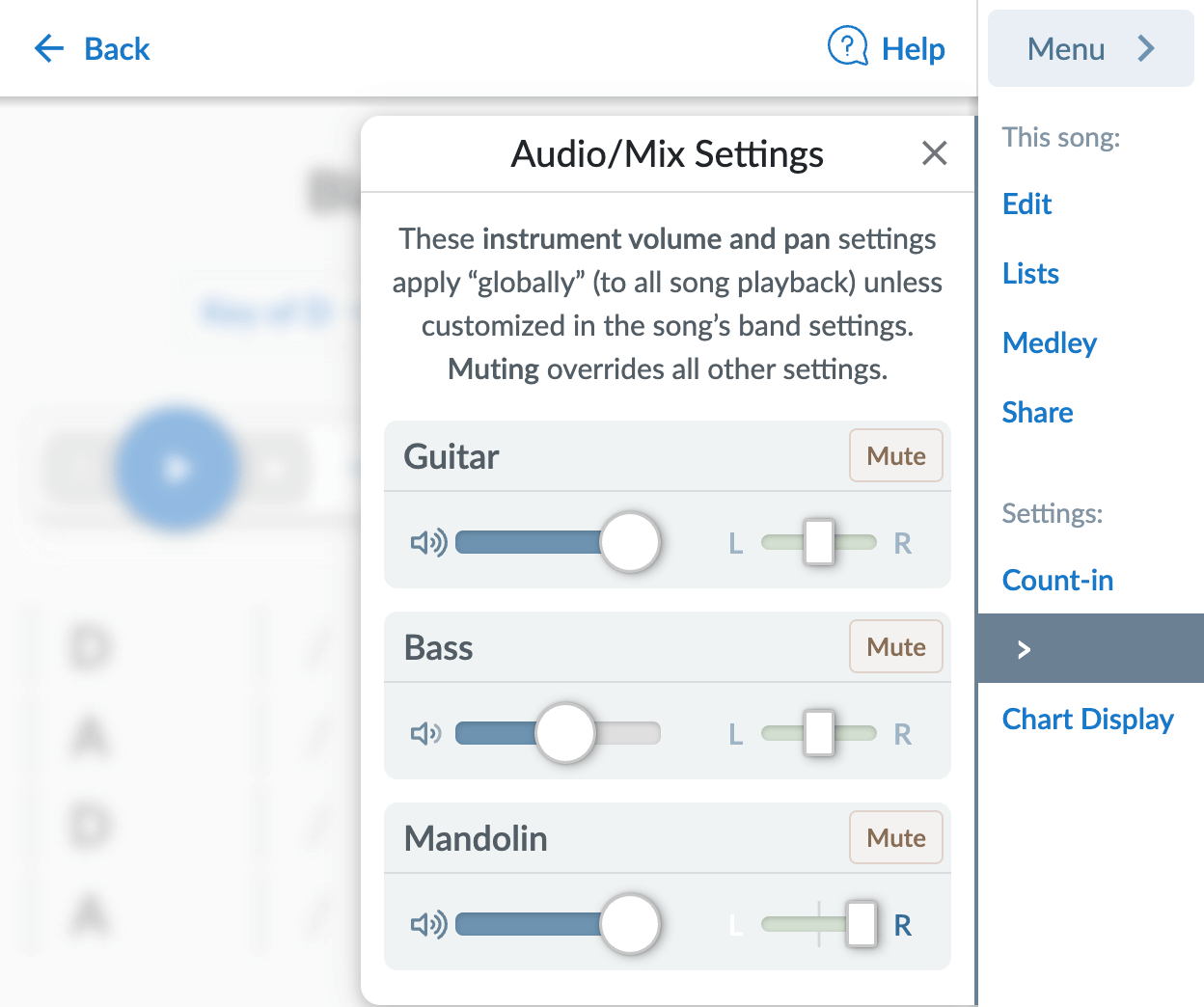Click the Guitar volume speaker icon
This screenshot has width=1204, height=1007.
coord(428,543)
